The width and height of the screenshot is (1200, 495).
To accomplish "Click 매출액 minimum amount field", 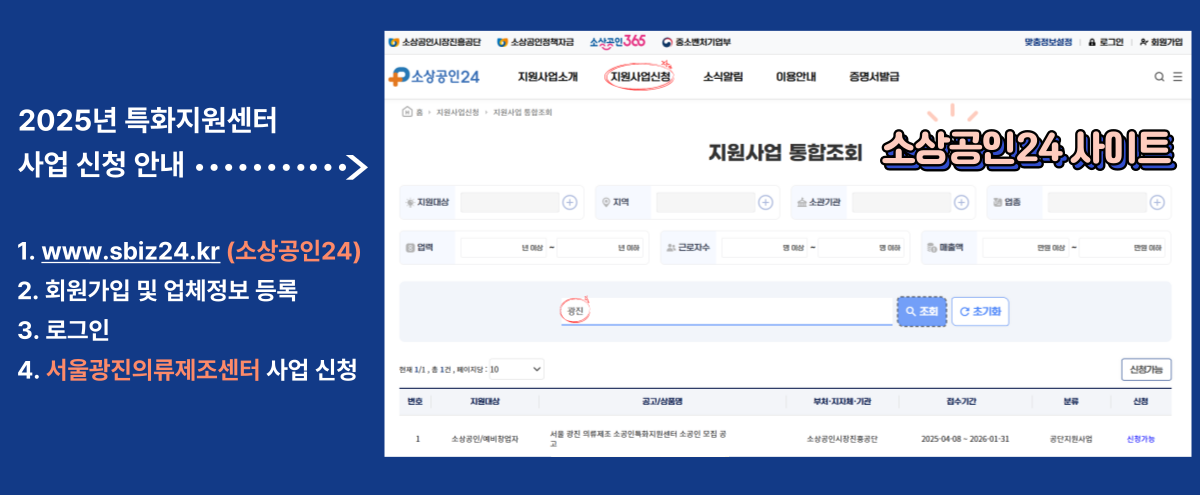I will pyautogui.click(x=1025, y=247).
